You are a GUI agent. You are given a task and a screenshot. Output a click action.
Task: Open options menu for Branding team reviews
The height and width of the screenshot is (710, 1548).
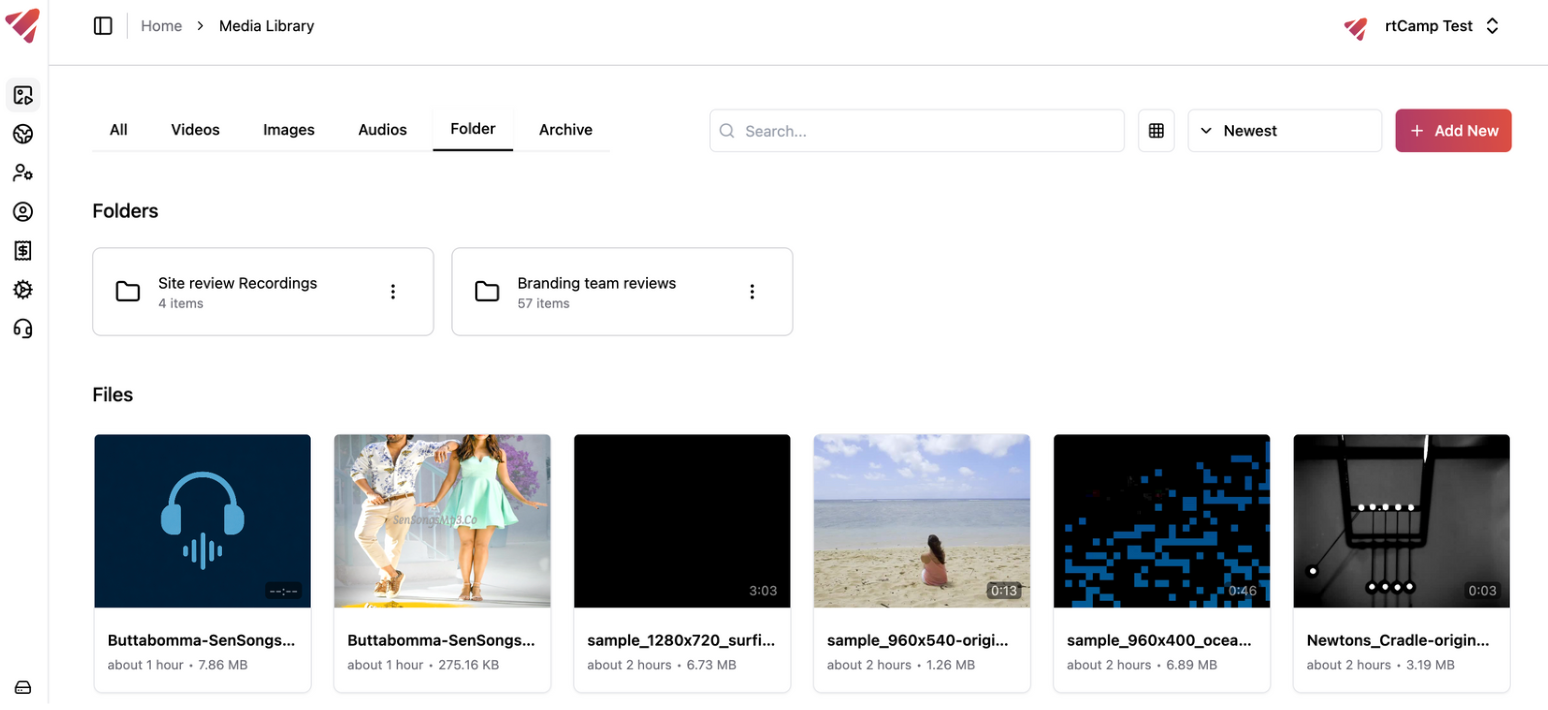pos(752,291)
